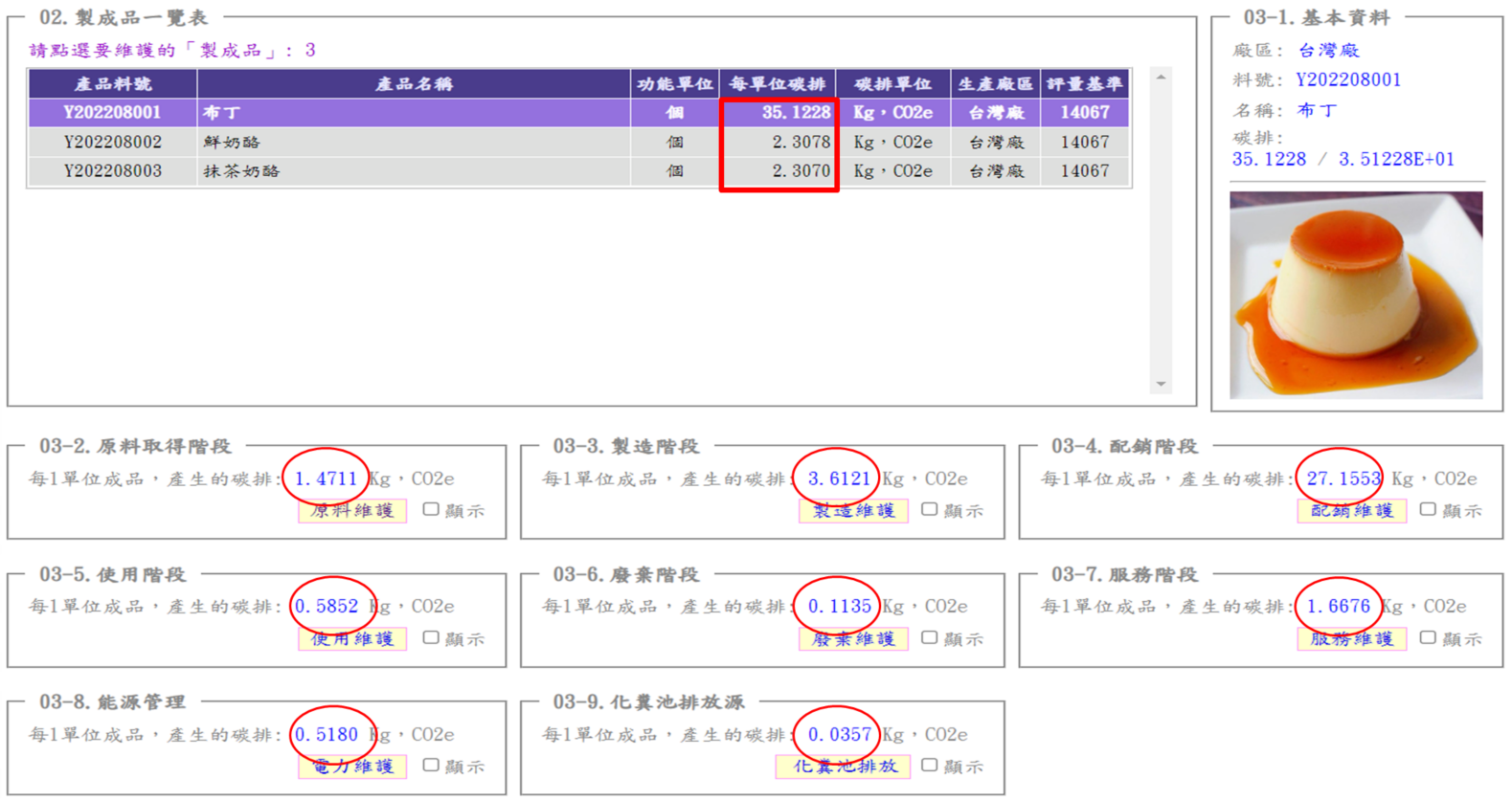Enable 顯示 checkbox in 使用階段
Screen dimensions: 1512x801
point(431,637)
